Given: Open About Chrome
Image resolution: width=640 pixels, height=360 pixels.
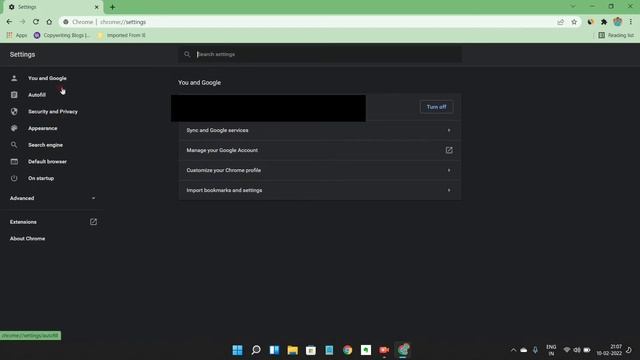Looking at the screenshot, I should point(27,238).
